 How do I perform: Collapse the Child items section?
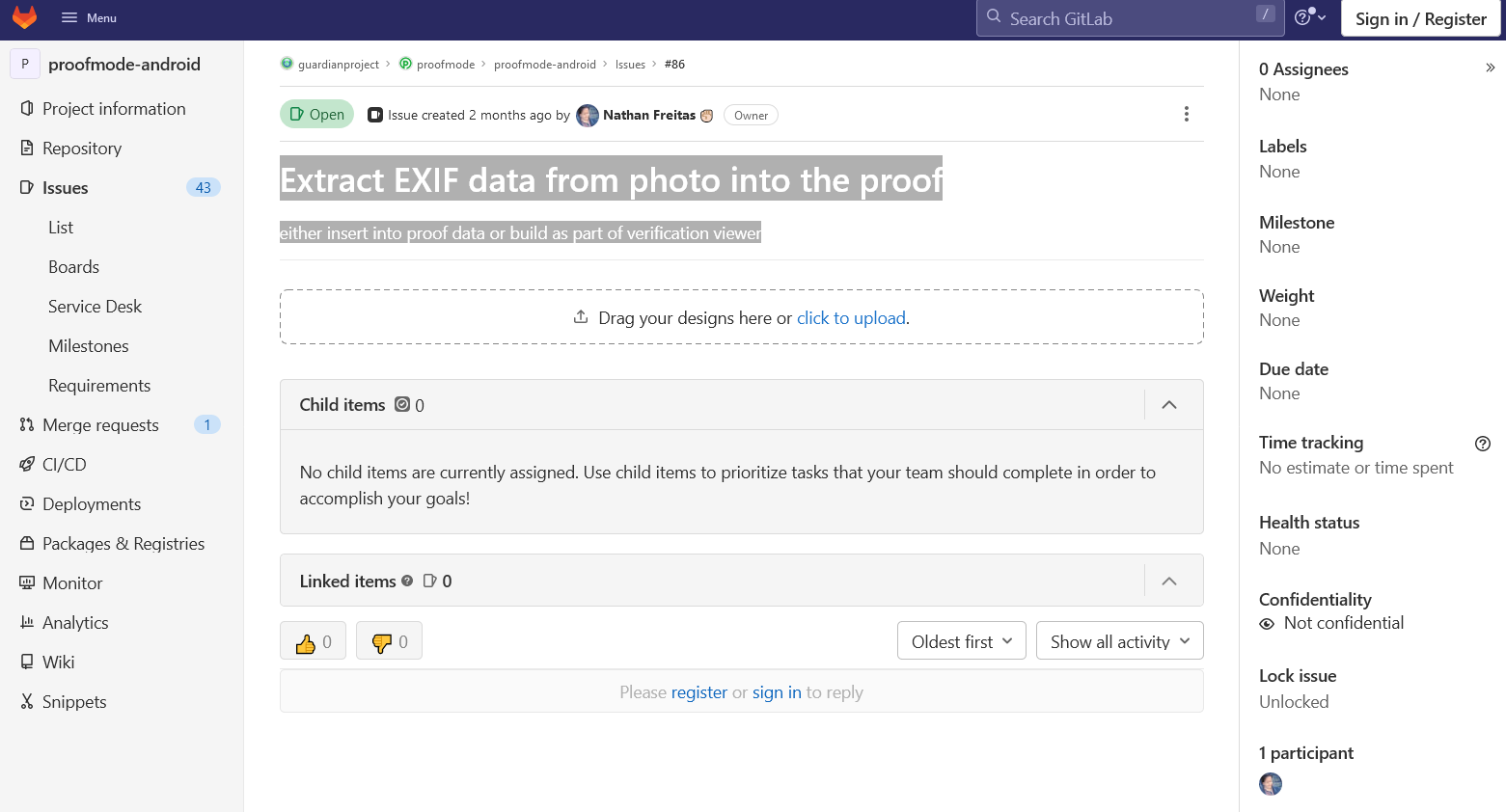pos(1169,405)
